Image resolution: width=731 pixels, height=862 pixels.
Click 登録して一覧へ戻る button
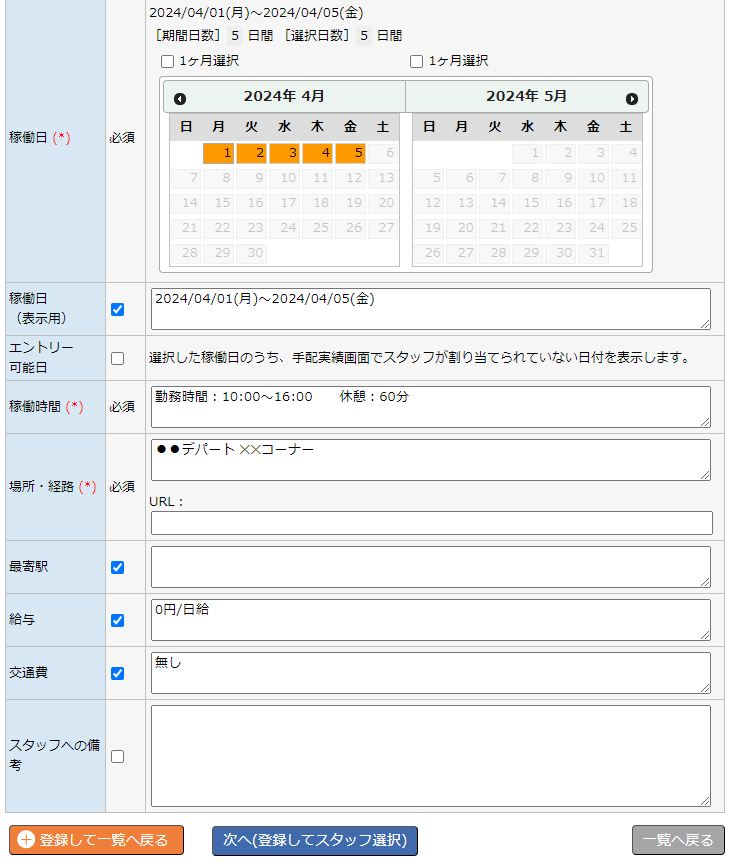coord(96,840)
